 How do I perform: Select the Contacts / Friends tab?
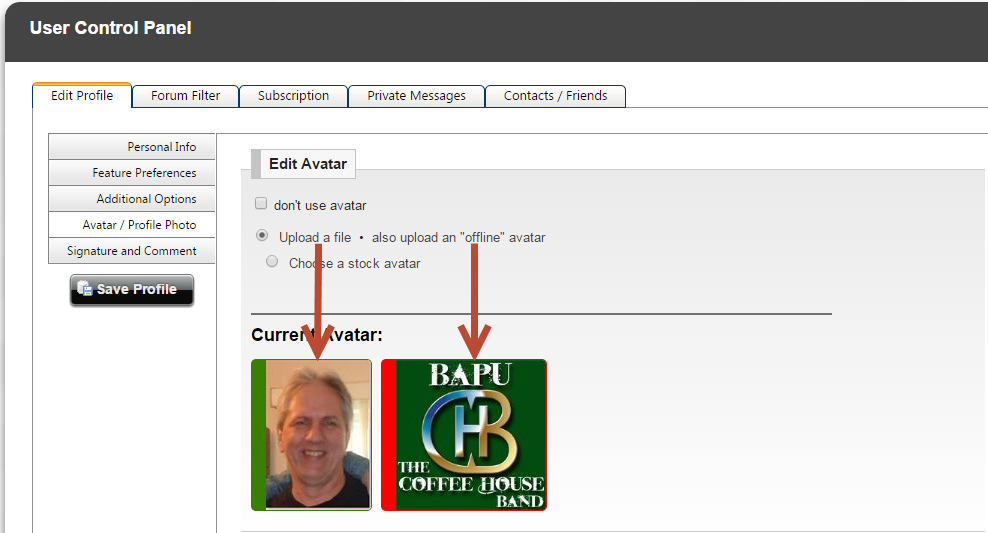pos(555,96)
